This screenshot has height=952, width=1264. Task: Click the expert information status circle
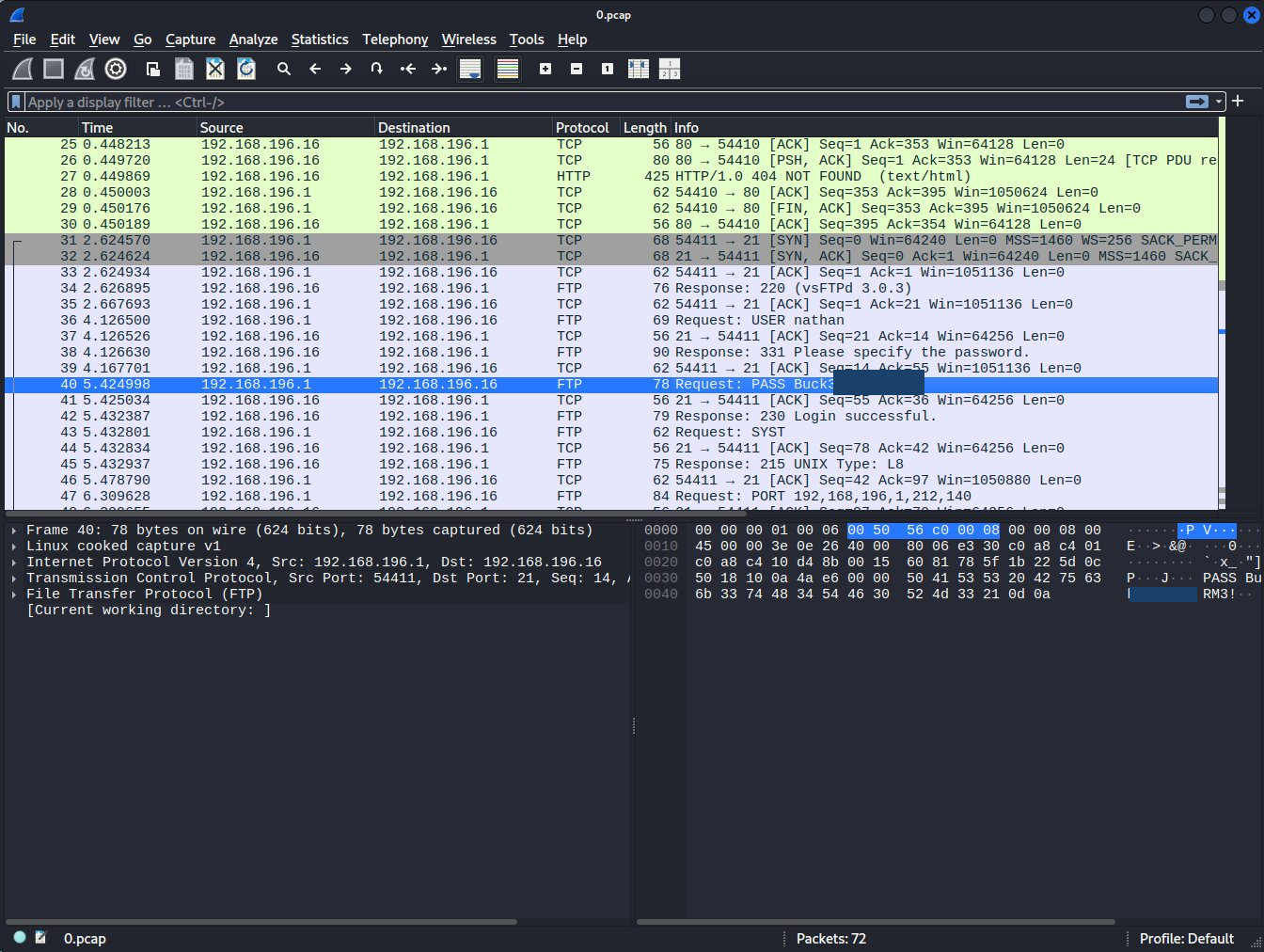pyautogui.click(x=20, y=937)
